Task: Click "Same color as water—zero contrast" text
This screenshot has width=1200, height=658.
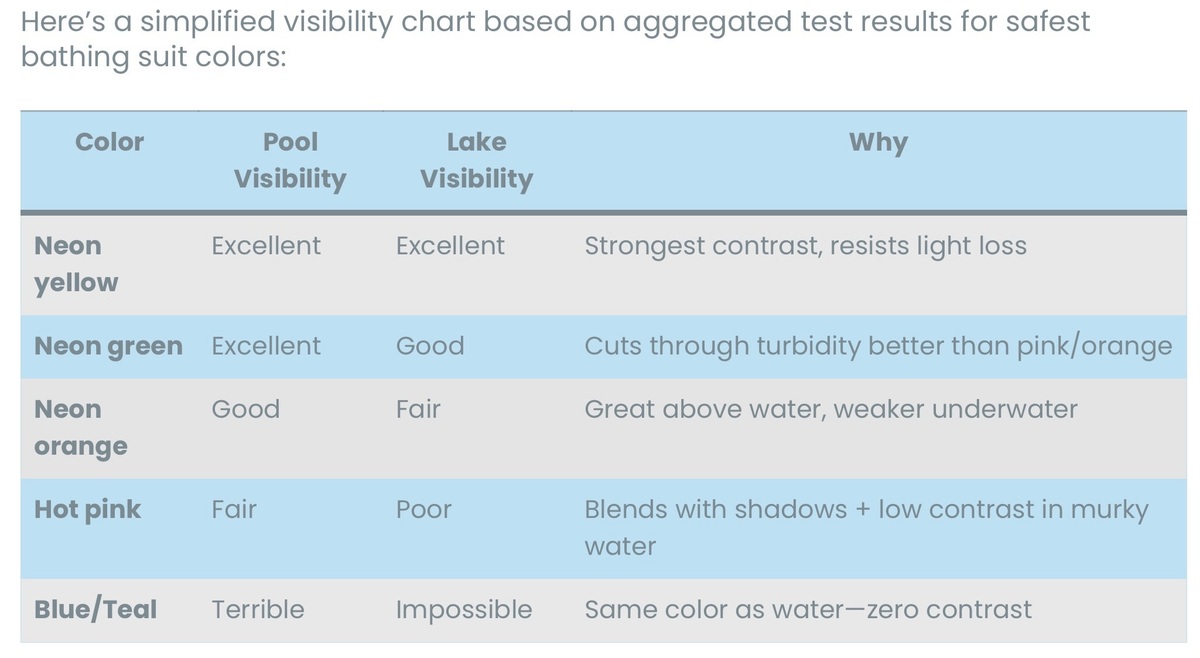Action: [x=807, y=609]
